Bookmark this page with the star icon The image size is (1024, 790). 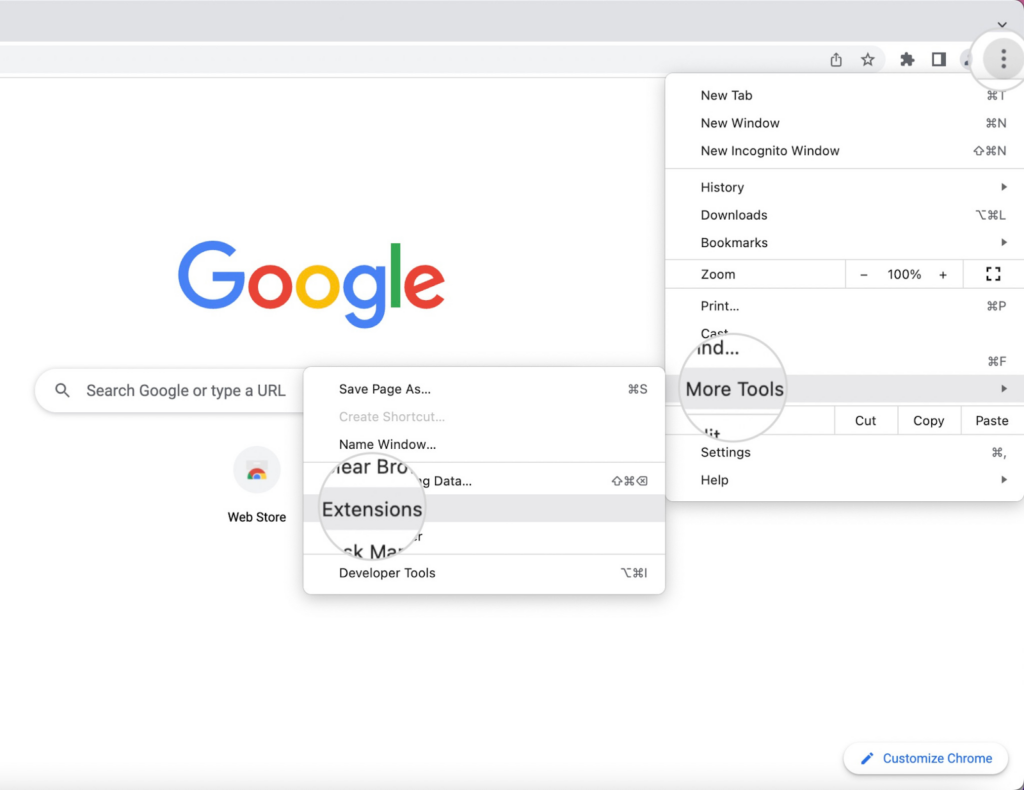pos(868,59)
